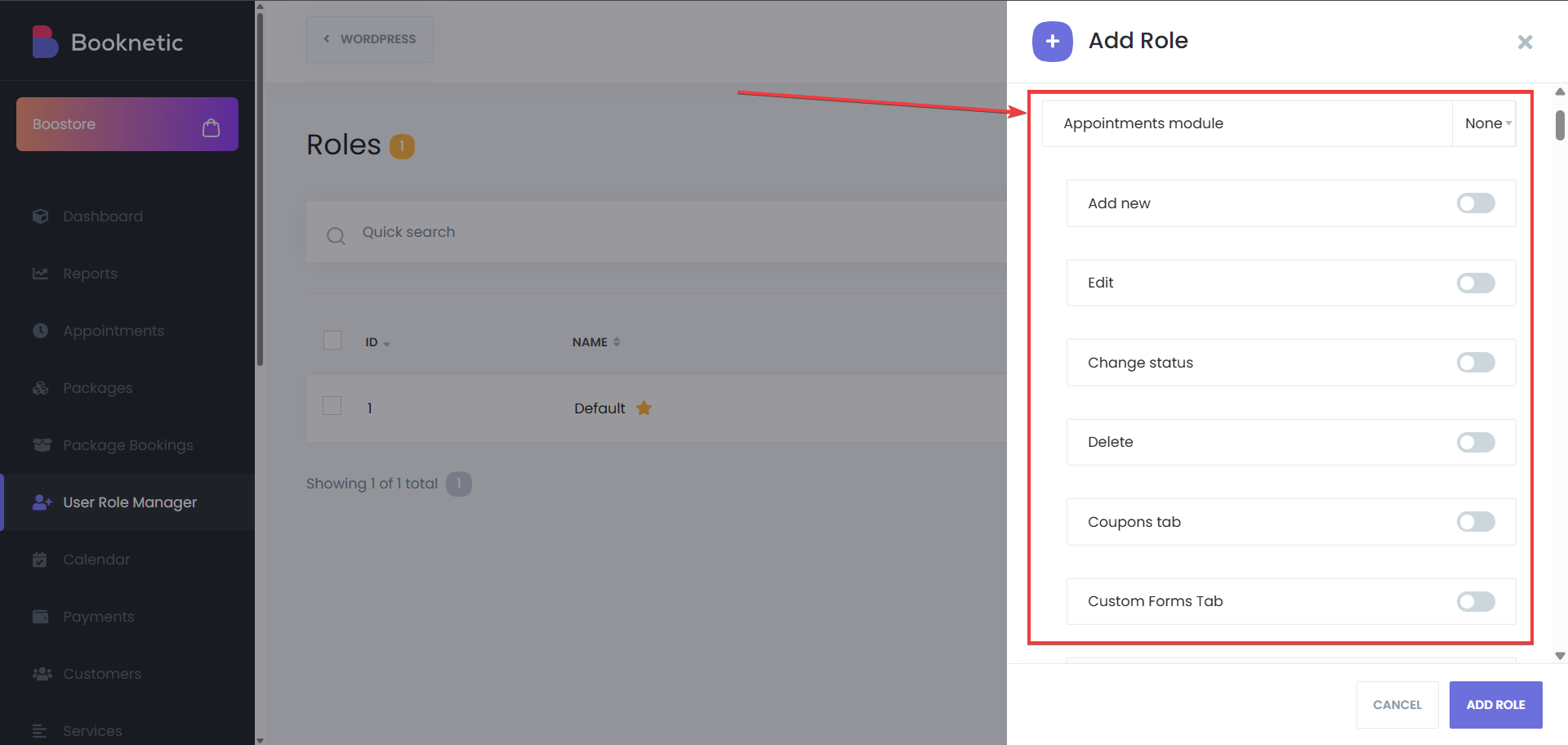Click the Dashboard cube icon
The height and width of the screenshot is (745, 1568).
click(41, 216)
